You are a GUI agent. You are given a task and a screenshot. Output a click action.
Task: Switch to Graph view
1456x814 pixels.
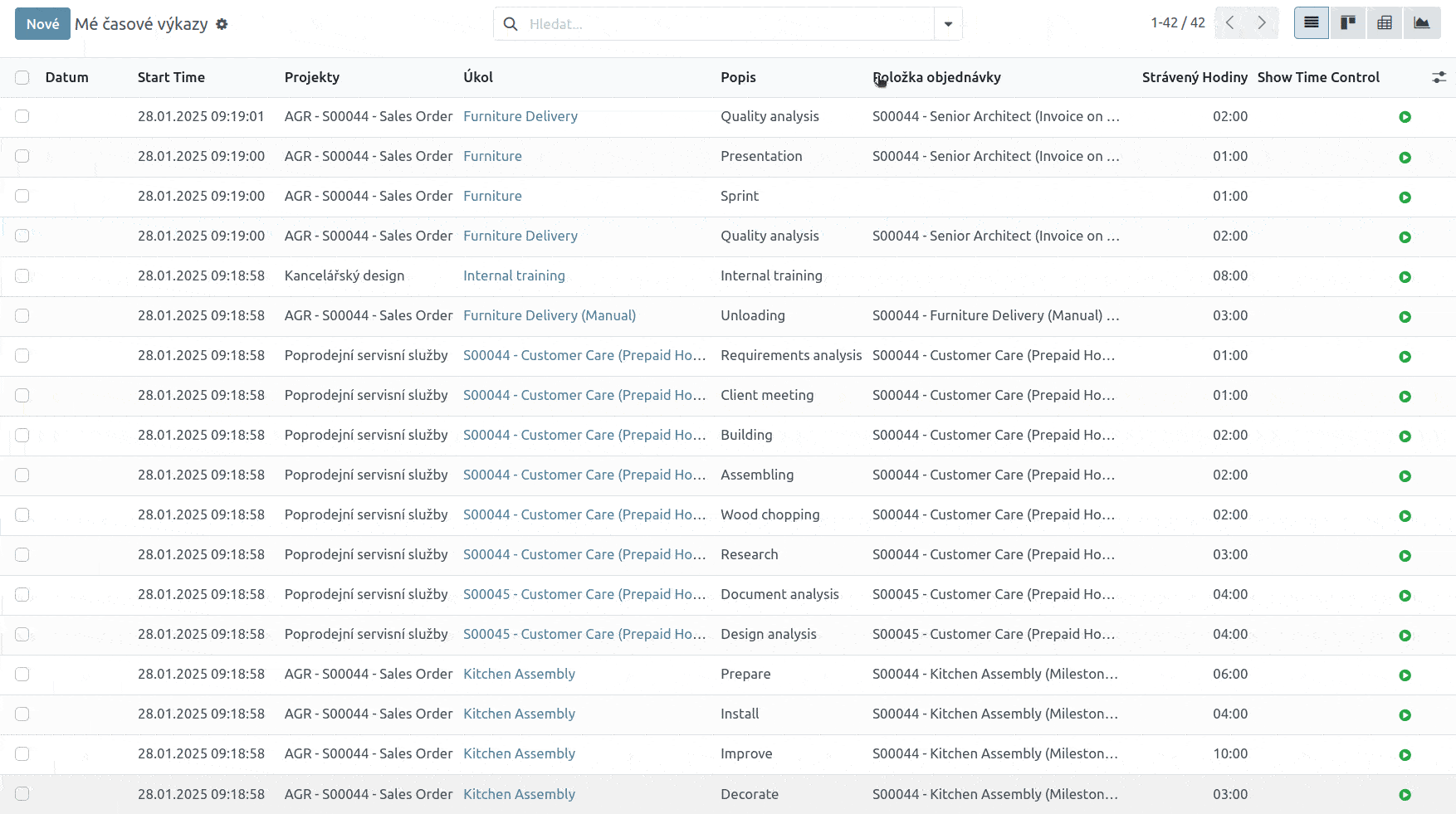[1421, 22]
